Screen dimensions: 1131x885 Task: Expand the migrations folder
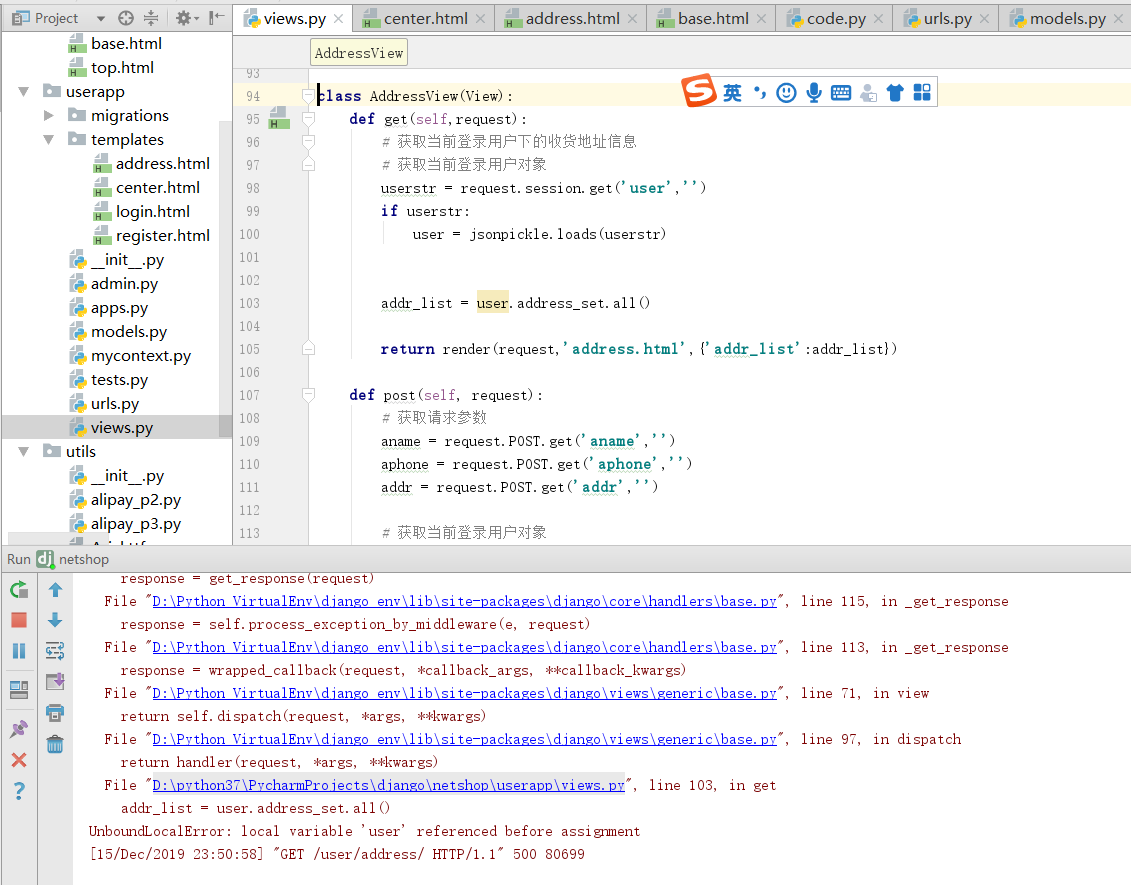pyautogui.click(x=48, y=115)
